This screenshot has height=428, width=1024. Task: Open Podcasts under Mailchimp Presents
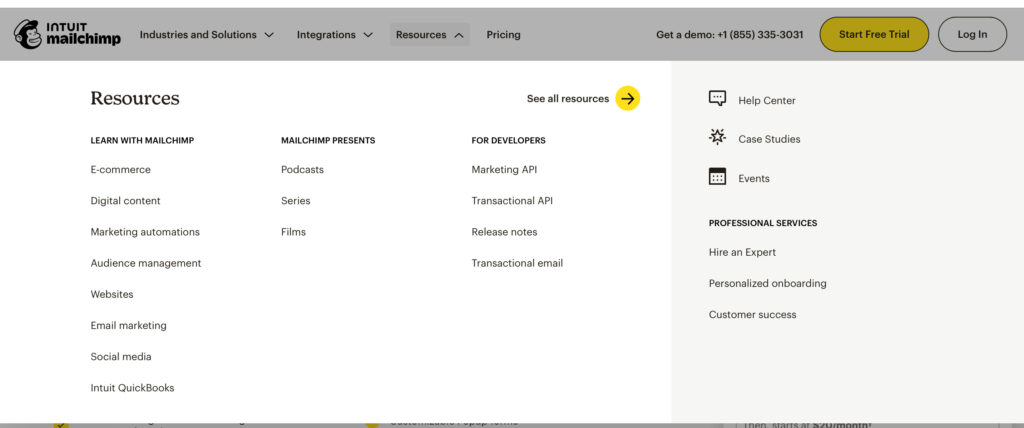(302, 169)
